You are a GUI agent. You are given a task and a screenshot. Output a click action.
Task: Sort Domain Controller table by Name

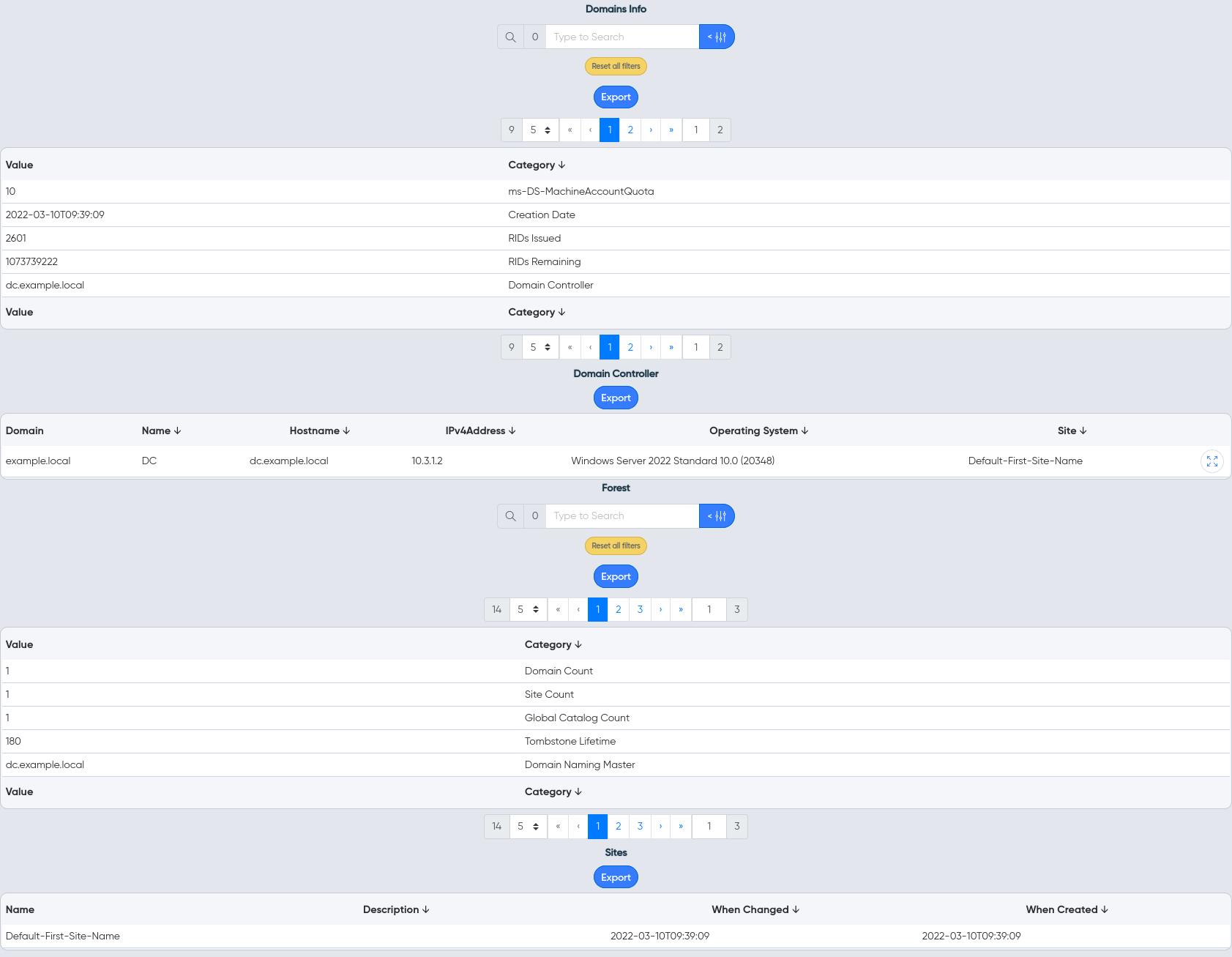(x=161, y=431)
